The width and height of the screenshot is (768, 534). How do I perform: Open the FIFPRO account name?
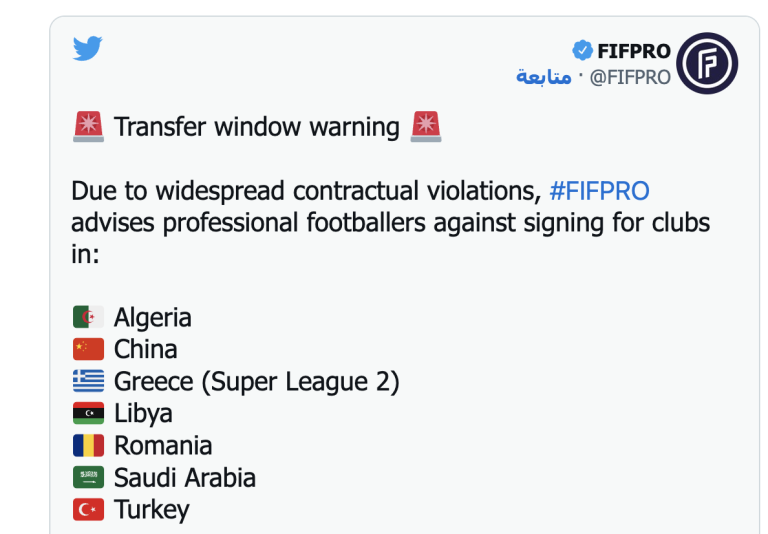[634, 51]
